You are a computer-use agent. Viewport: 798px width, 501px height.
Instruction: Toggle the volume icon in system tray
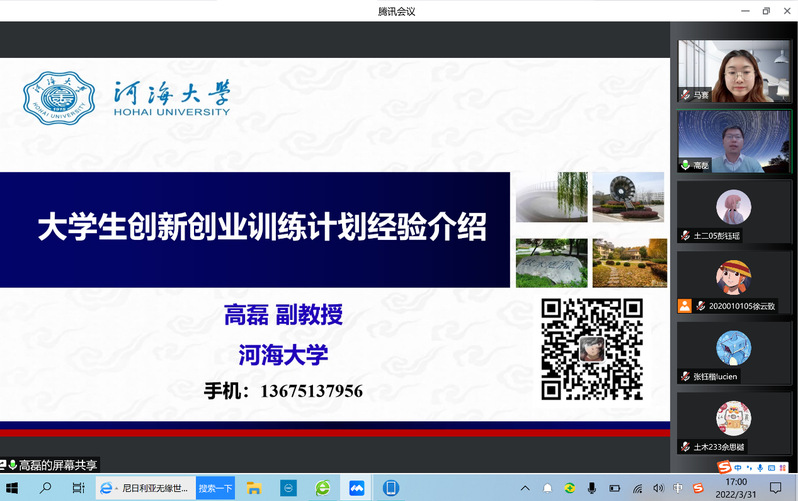[x=658, y=488]
